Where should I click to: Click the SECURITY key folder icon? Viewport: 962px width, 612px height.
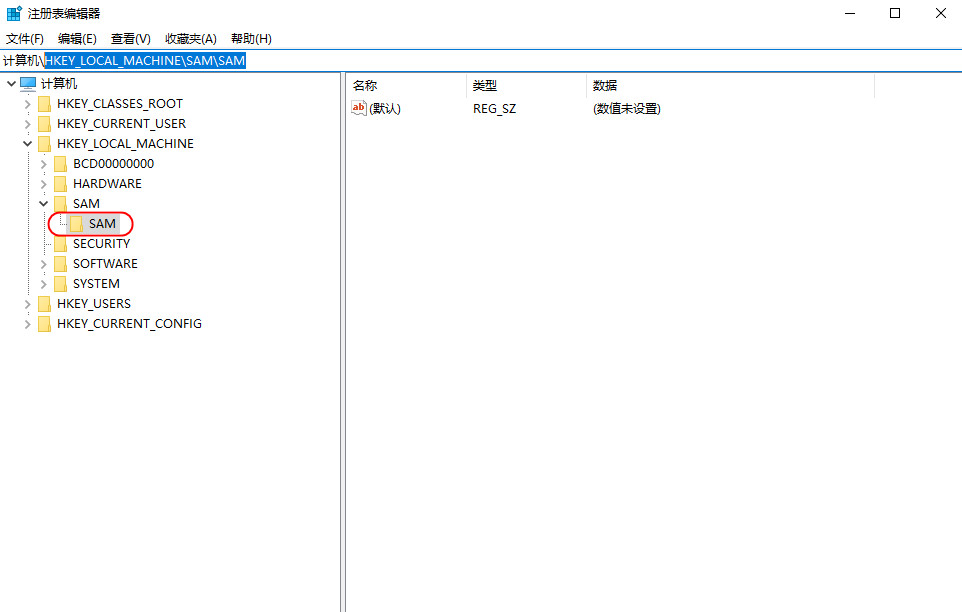click(60, 243)
